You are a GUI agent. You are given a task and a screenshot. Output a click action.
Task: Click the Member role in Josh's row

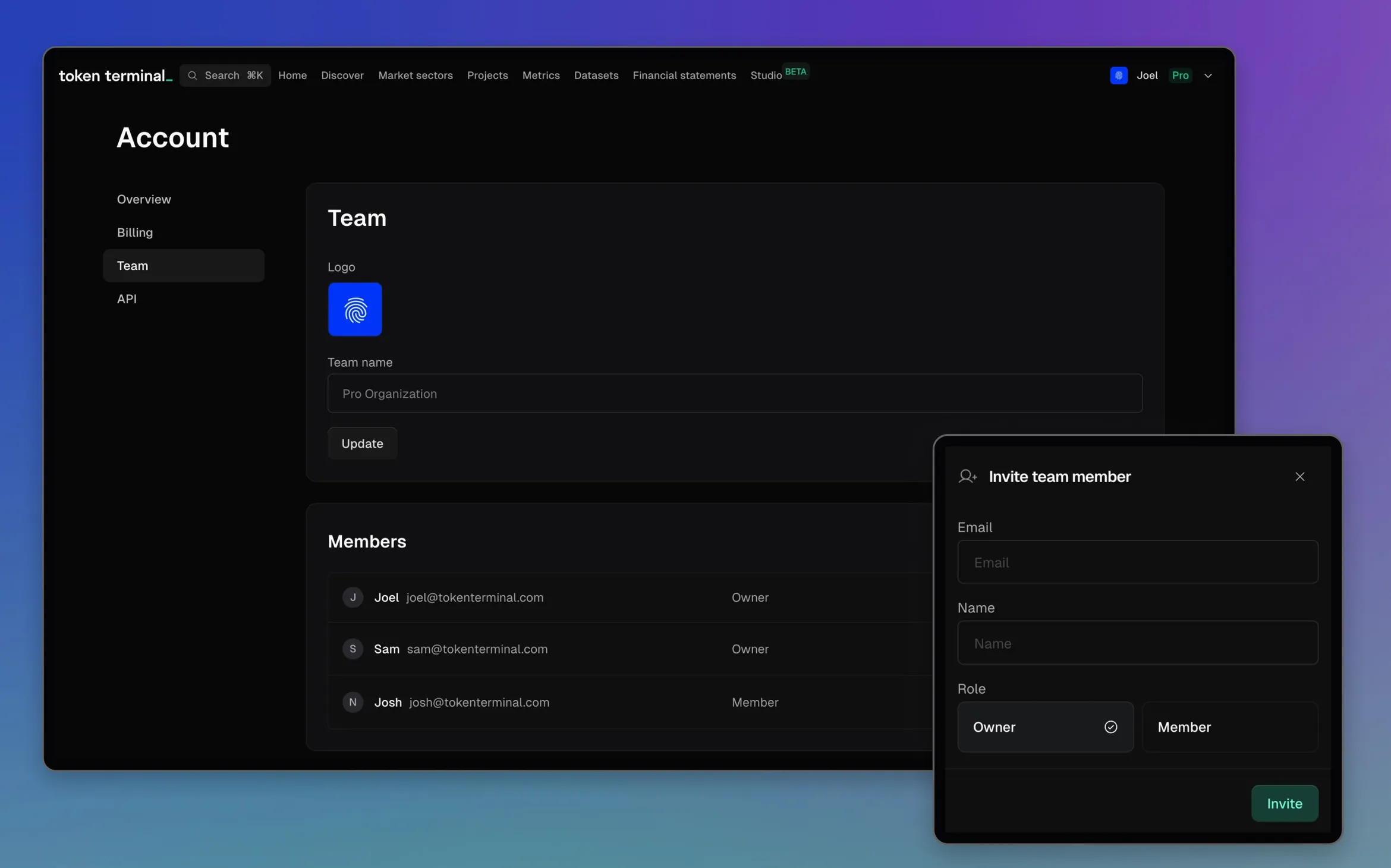[755, 702]
